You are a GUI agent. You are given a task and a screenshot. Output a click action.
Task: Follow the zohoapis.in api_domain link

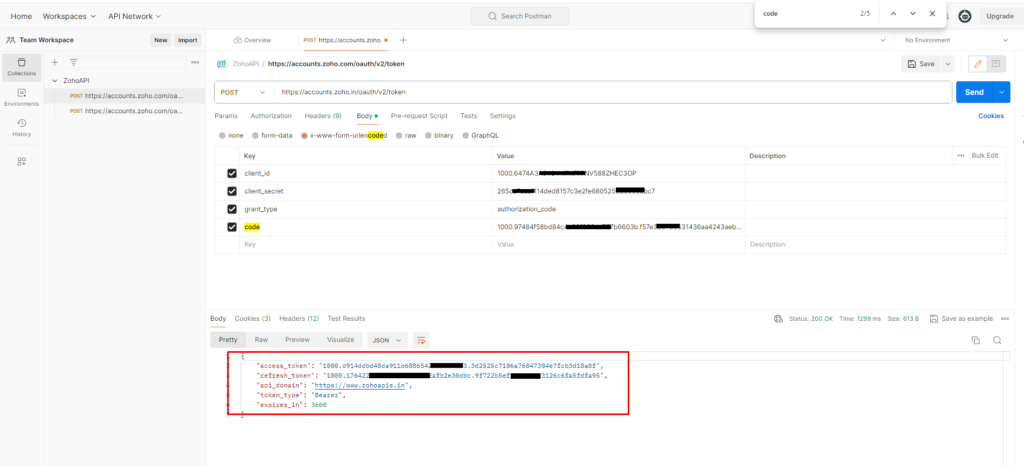pyautogui.click(x=360, y=384)
